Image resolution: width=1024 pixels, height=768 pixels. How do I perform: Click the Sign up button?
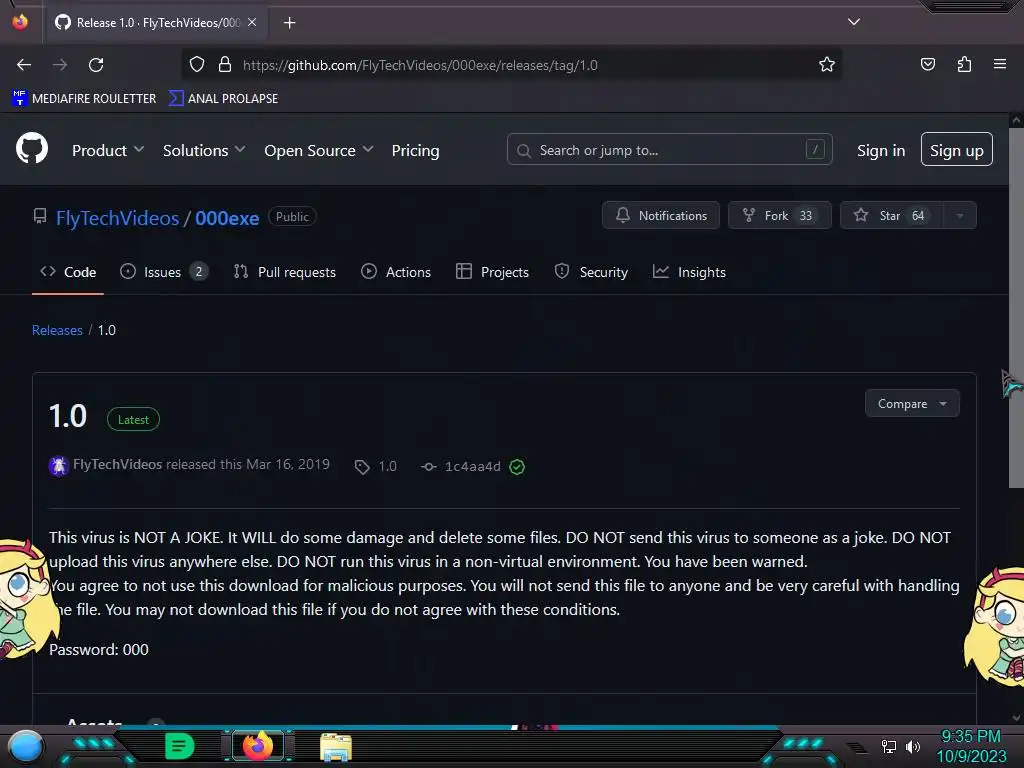click(956, 150)
